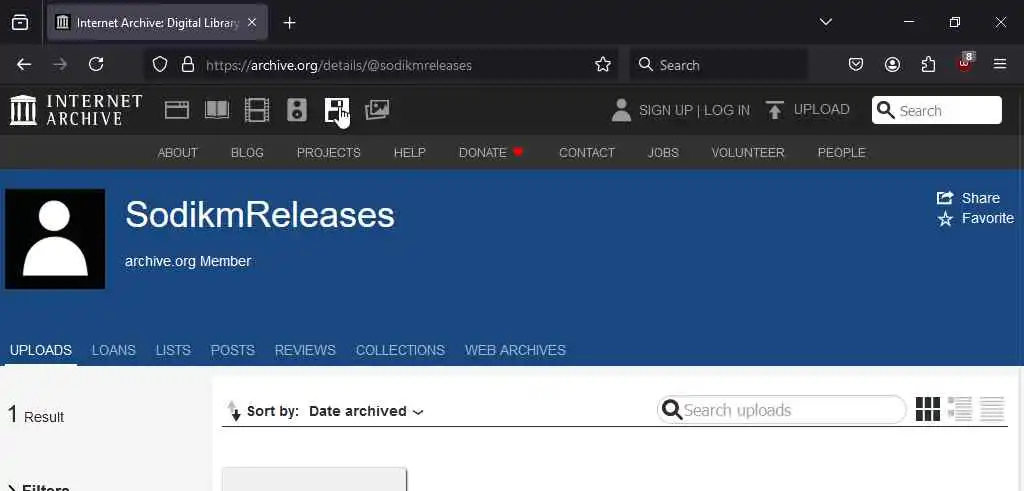Bookmark this page with star
This screenshot has width=1024, height=491.
pyautogui.click(x=603, y=65)
